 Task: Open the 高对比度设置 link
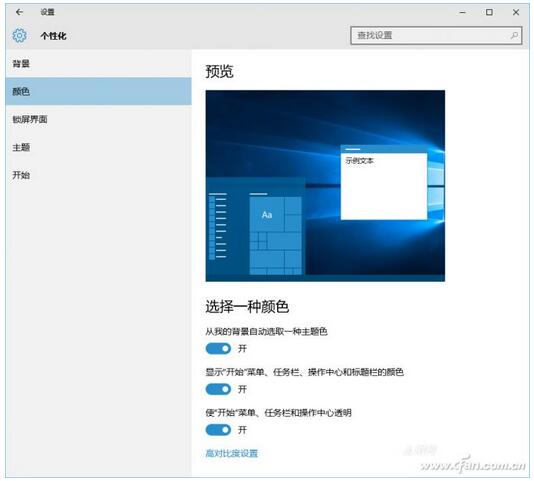pyautogui.click(x=232, y=453)
